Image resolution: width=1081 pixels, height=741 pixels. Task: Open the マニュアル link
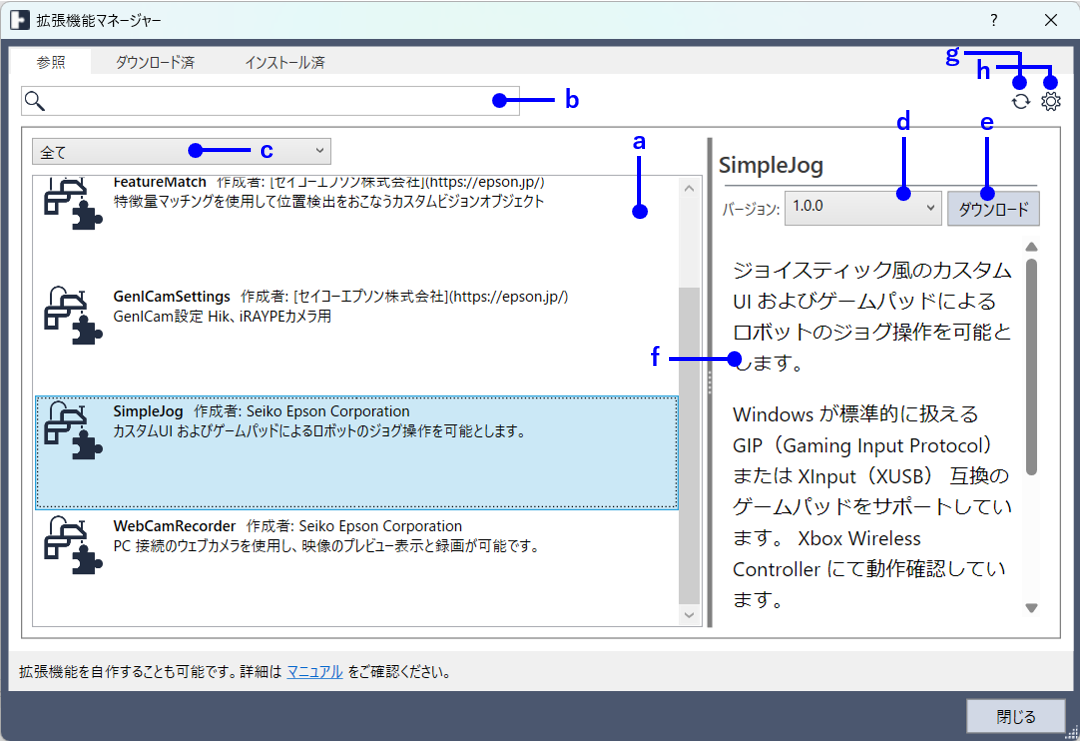click(x=315, y=672)
